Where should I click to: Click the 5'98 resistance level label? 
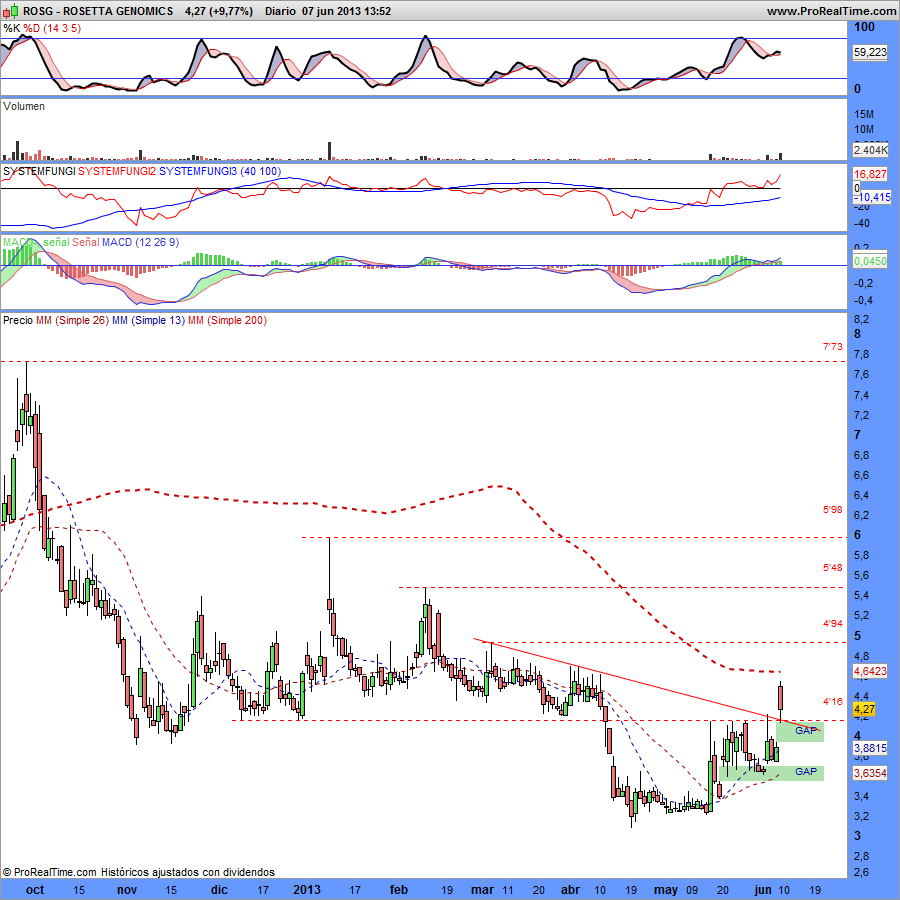click(833, 510)
